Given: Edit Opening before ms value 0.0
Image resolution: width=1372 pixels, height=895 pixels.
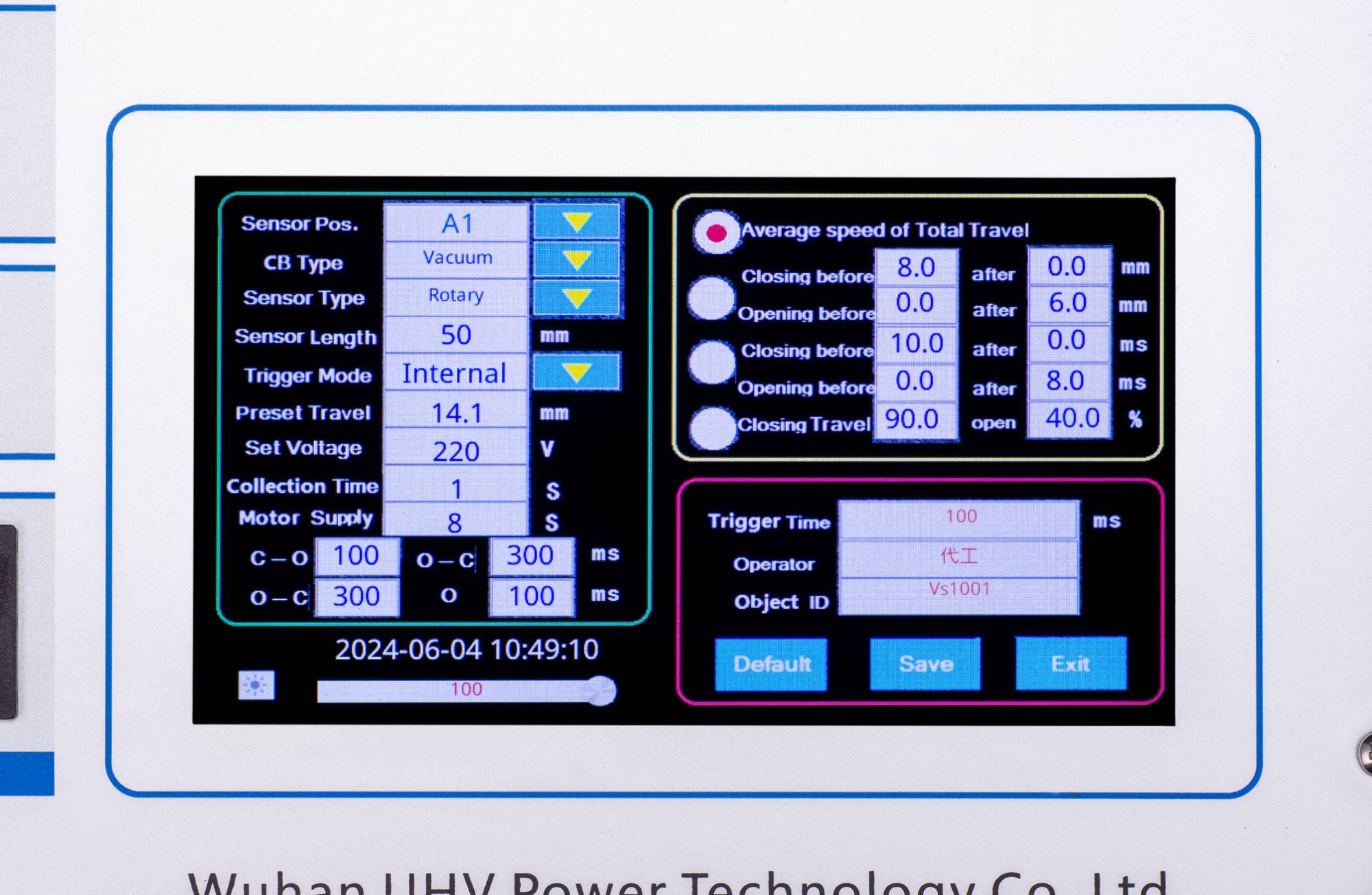Looking at the screenshot, I should [x=916, y=381].
